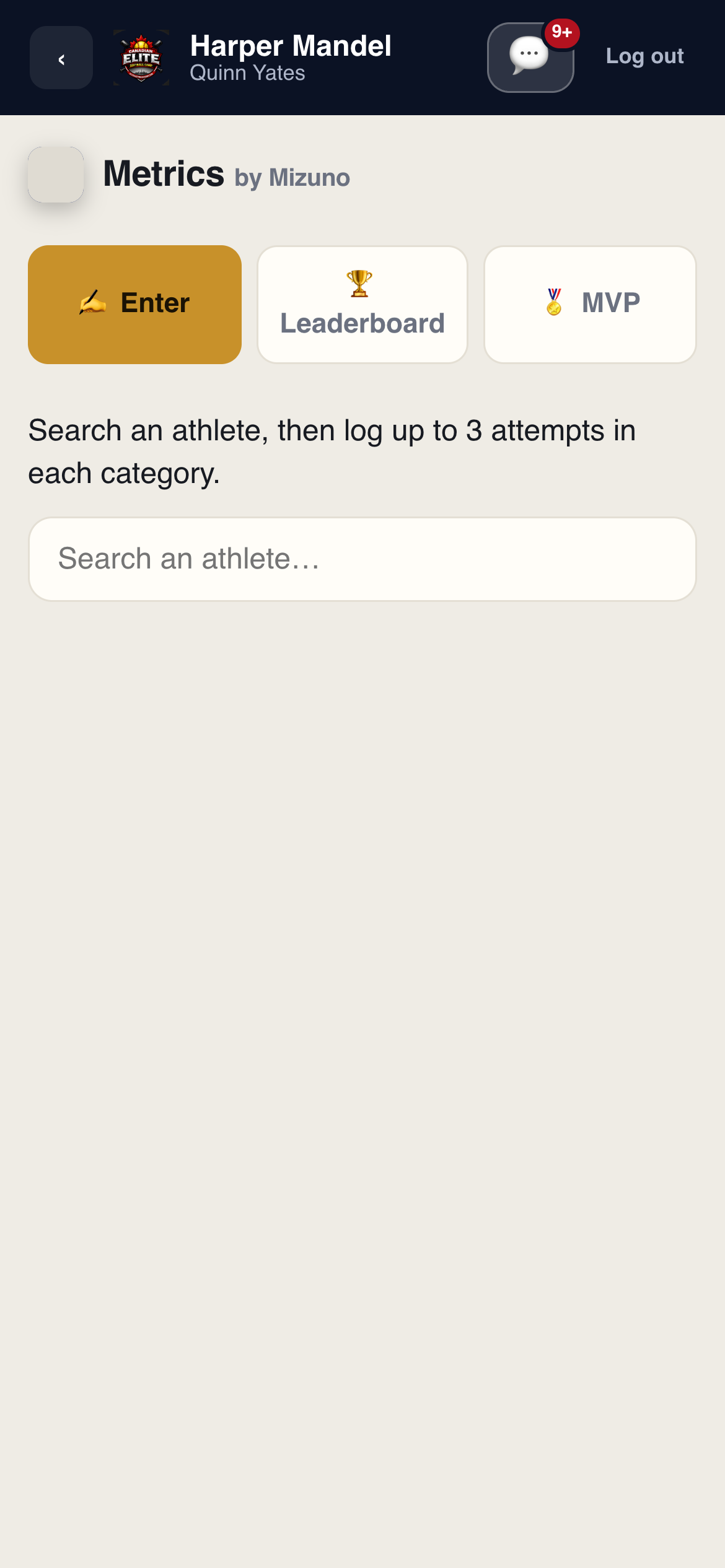The image size is (725, 1568).
Task: Tap the Canadian Elite softball logo
Action: (x=141, y=58)
